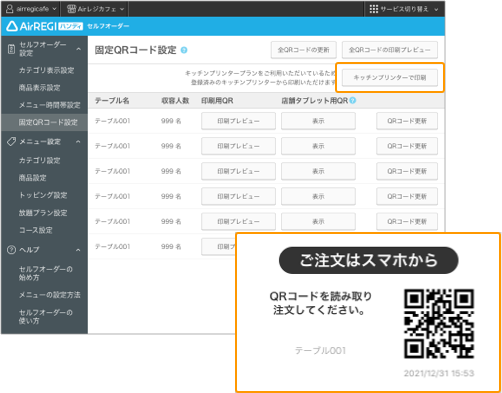Click the 印刷用QR column header
Image resolution: width=502 pixels, height=393 pixels.
(x=217, y=101)
